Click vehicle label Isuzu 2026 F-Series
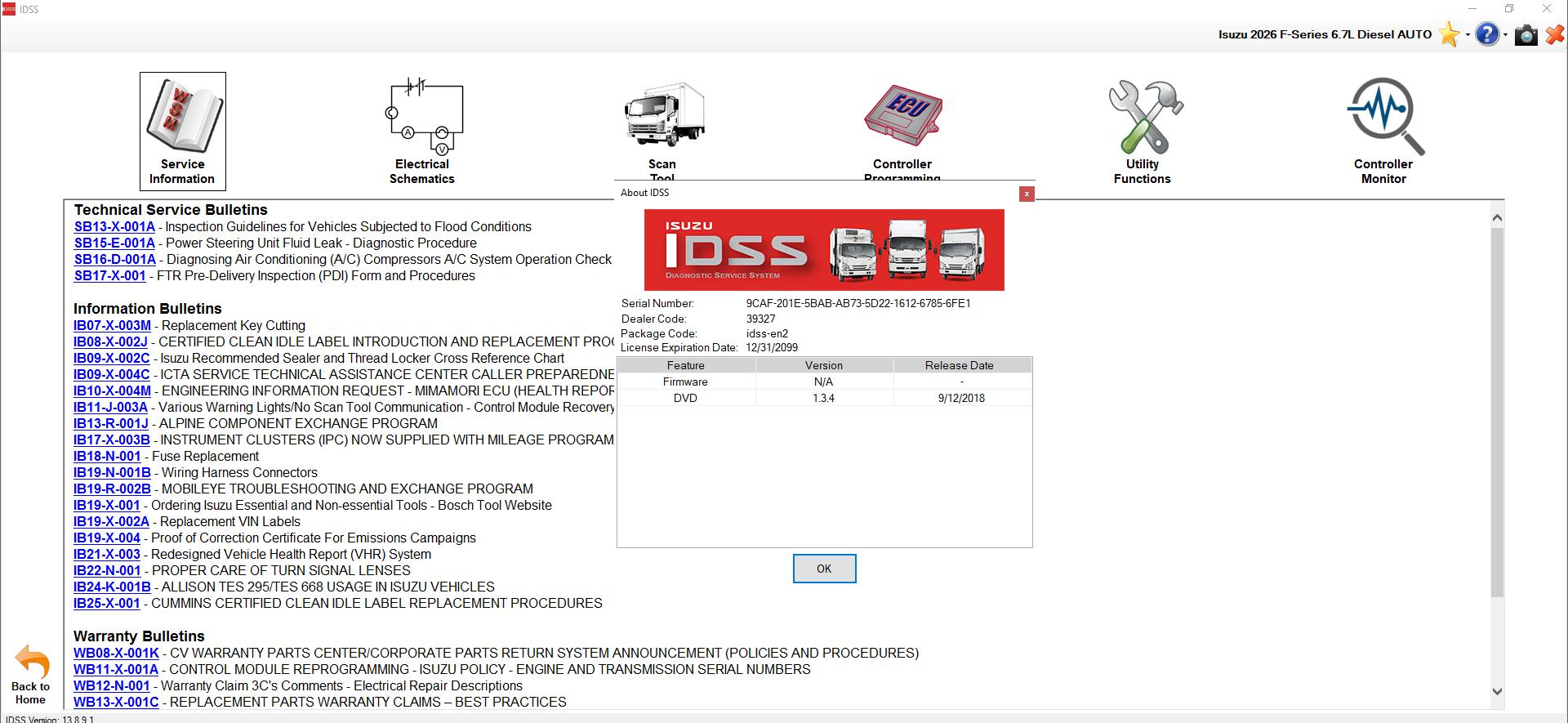1568x723 pixels. pyautogui.click(x=1325, y=34)
